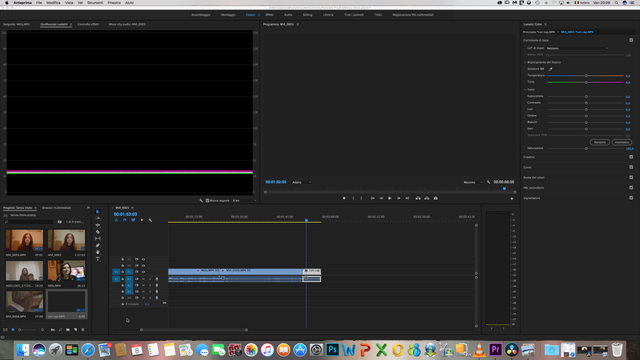Image resolution: width=640 pixels, height=360 pixels.
Task: Open the Browser multimediale tab
Action: point(56,208)
